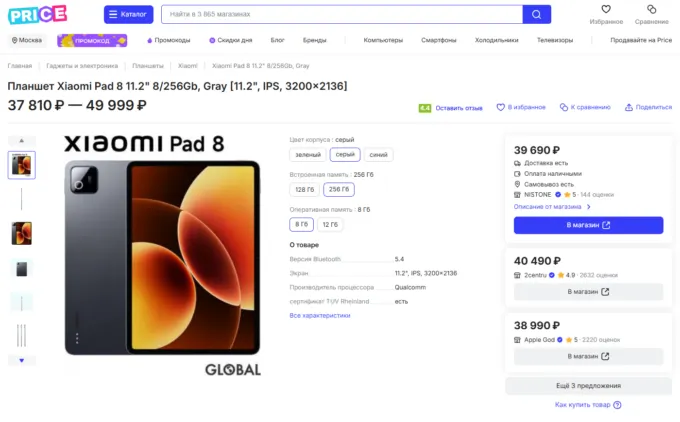
Task: Change city via Москва selector
Action: pyautogui.click(x=26, y=40)
